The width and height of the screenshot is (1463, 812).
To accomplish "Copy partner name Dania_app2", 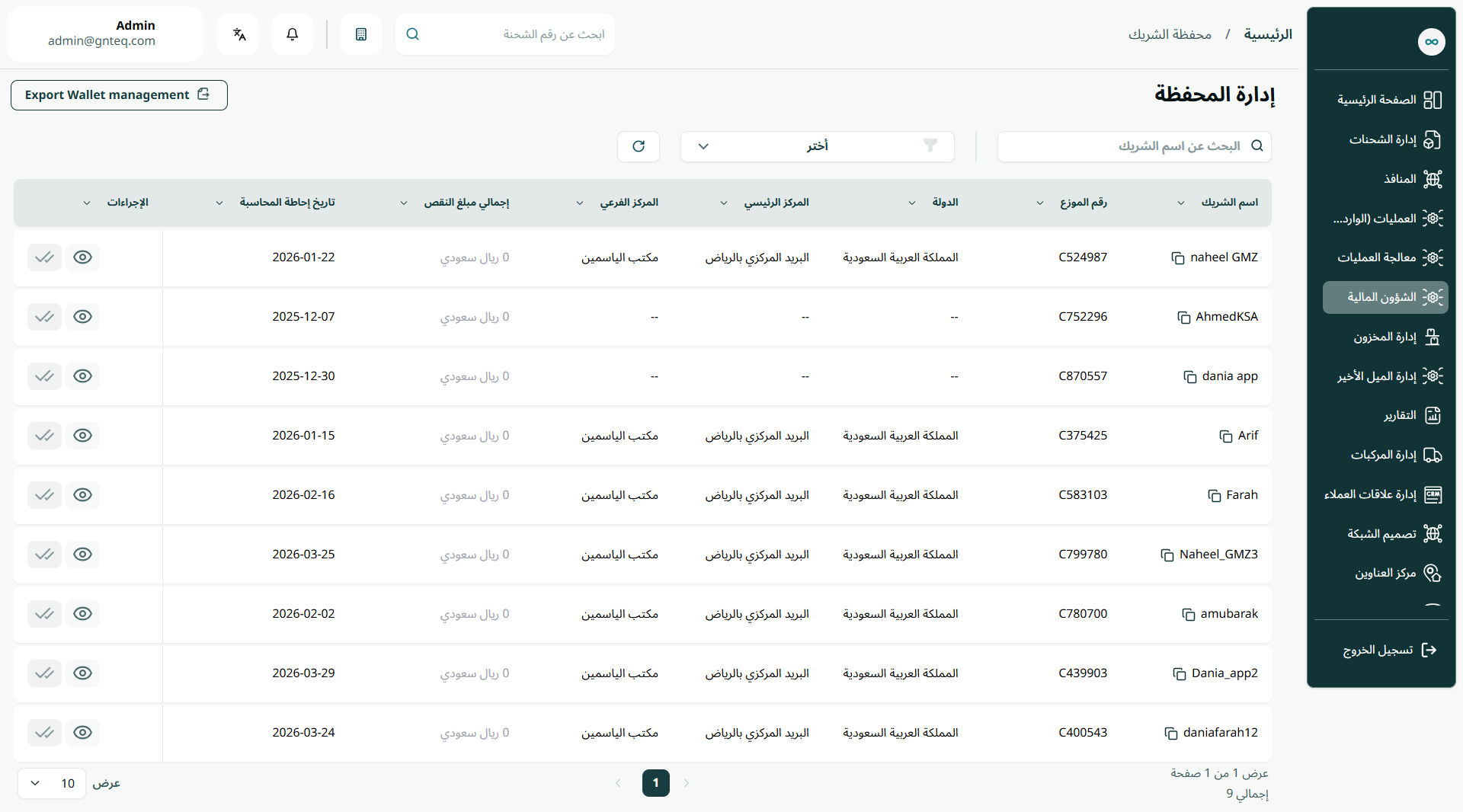I will 1179,674.
